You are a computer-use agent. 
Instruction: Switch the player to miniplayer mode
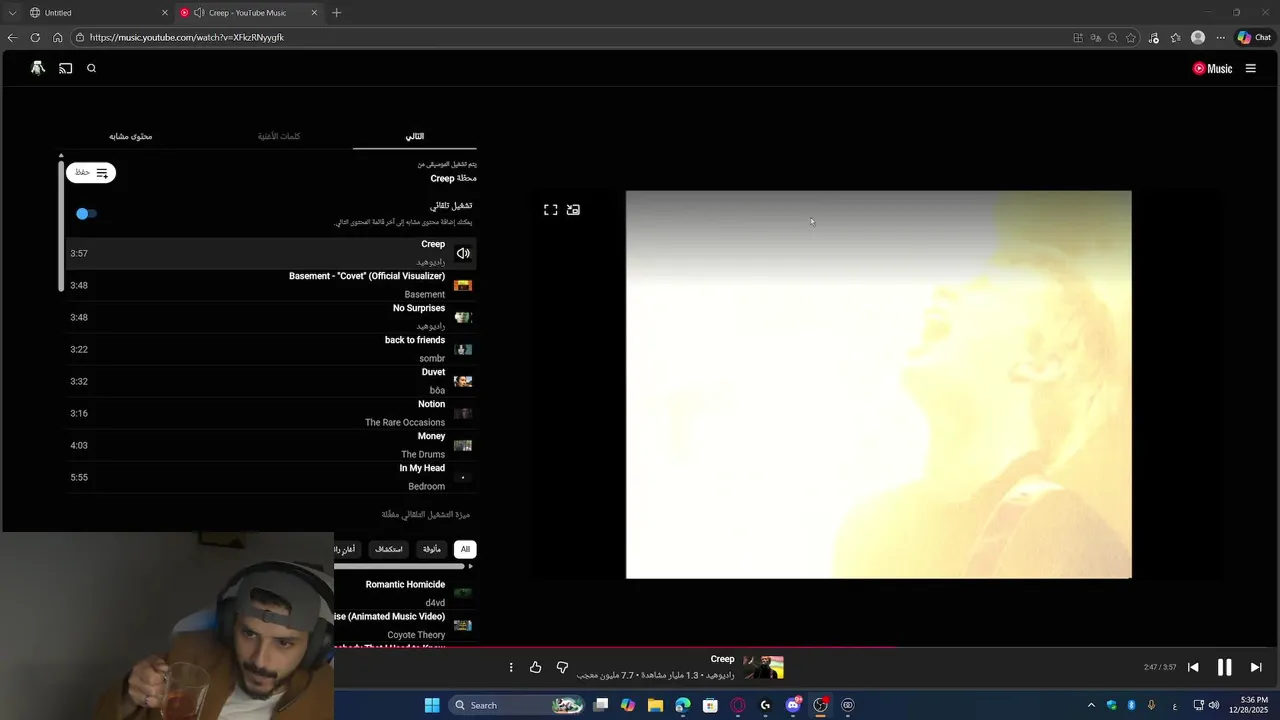[573, 210]
